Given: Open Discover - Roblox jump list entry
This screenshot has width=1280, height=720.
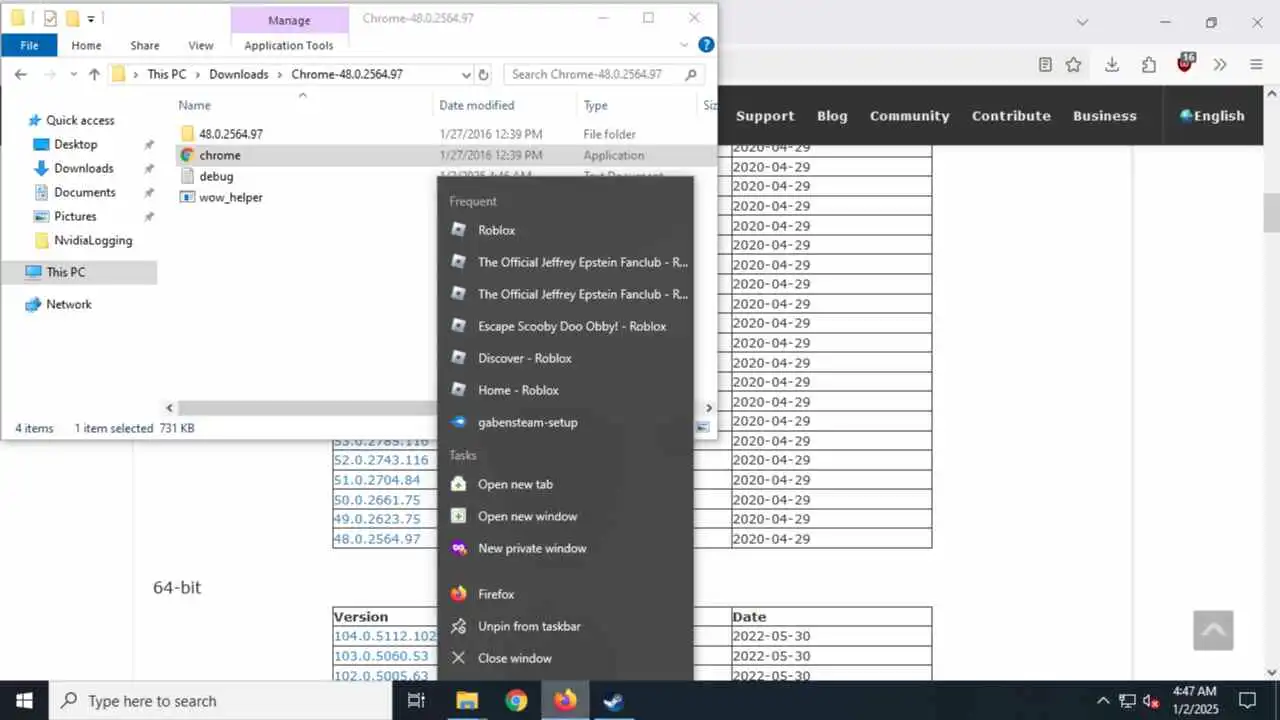Looking at the screenshot, I should [x=565, y=358].
